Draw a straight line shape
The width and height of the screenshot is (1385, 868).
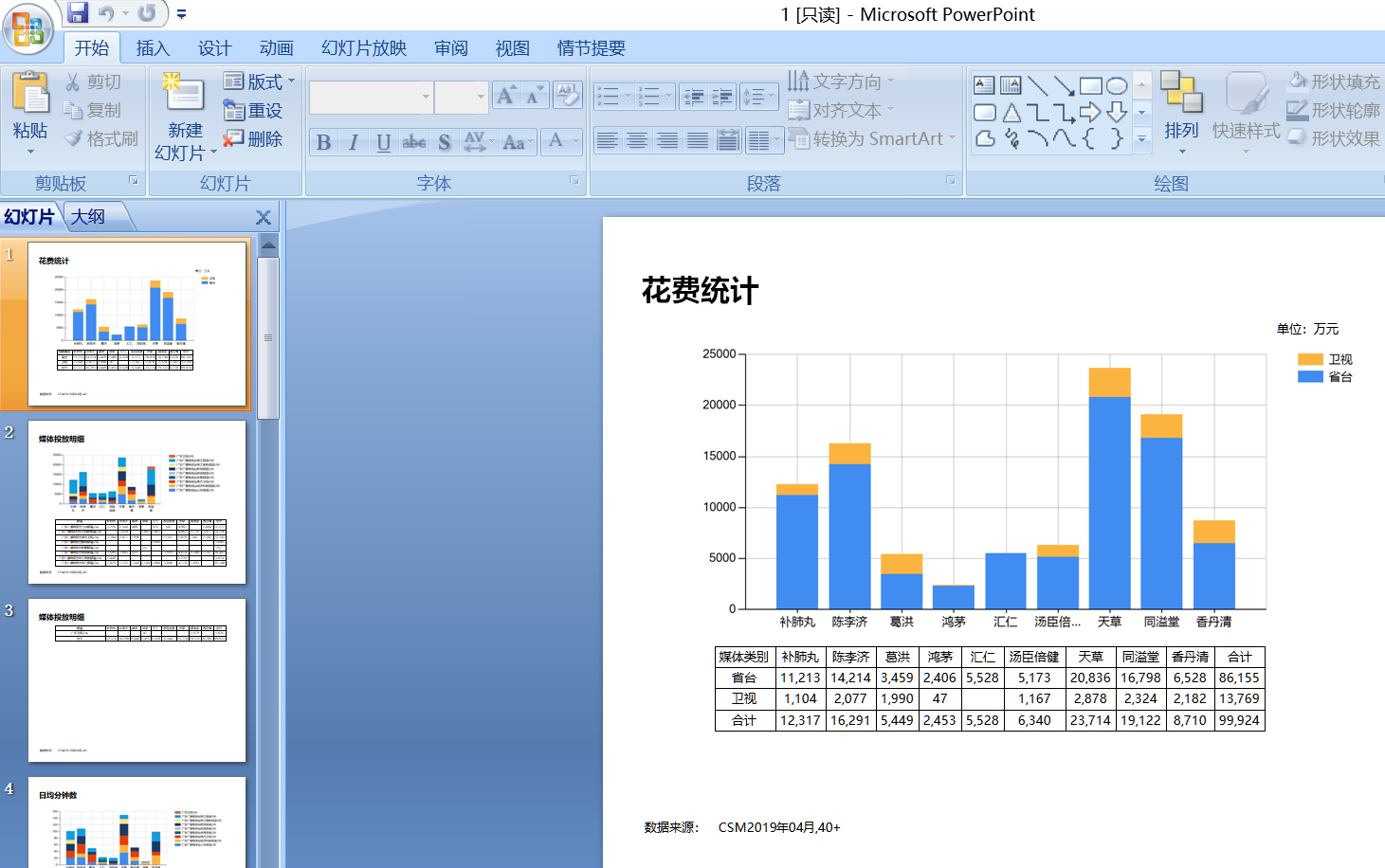click(1038, 85)
